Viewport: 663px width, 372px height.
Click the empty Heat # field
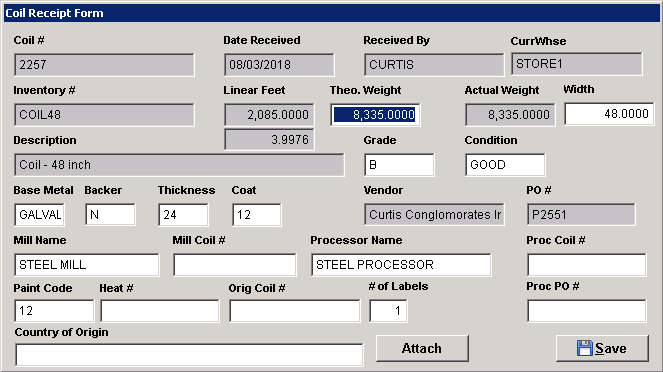pyautogui.click(x=160, y=311)
